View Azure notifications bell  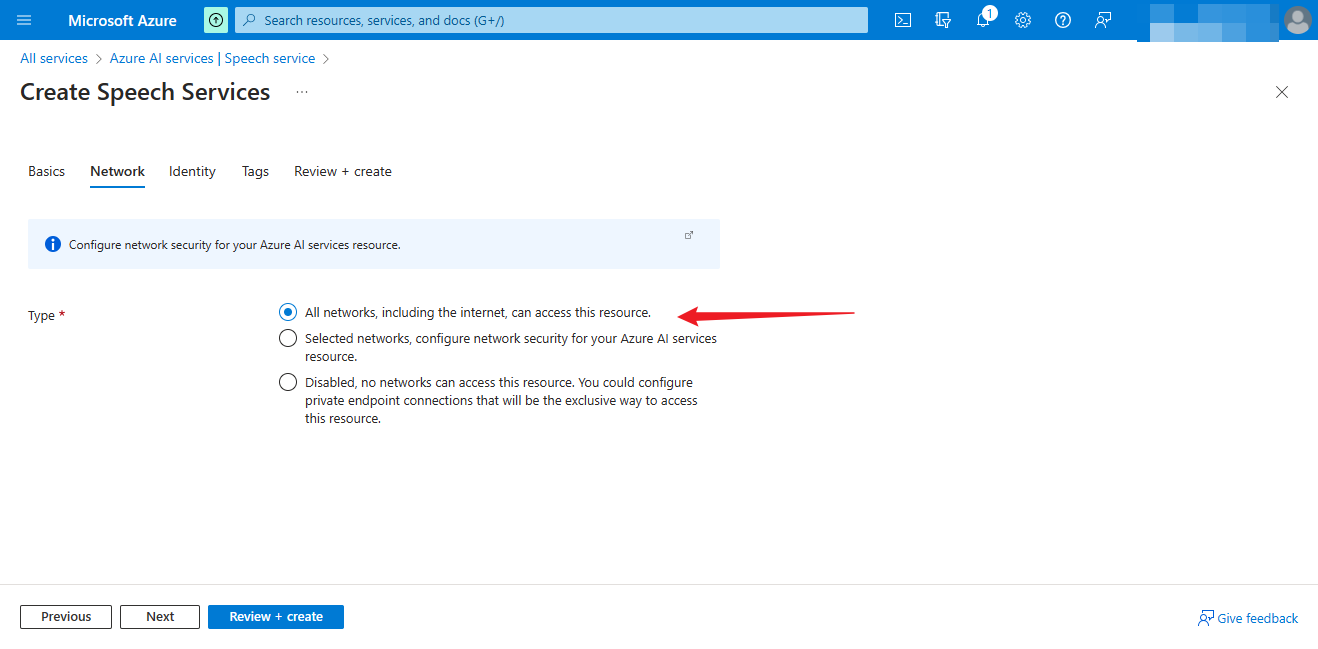tap(983, 20)
